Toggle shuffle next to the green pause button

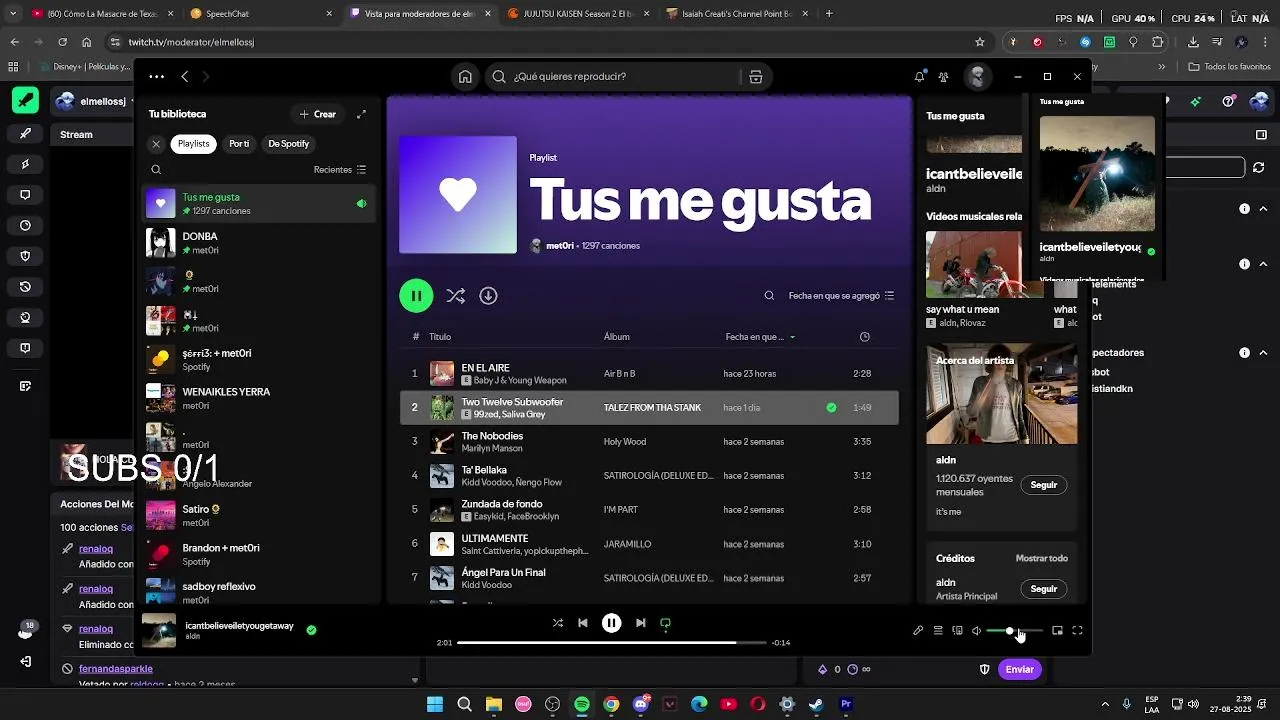456,296
